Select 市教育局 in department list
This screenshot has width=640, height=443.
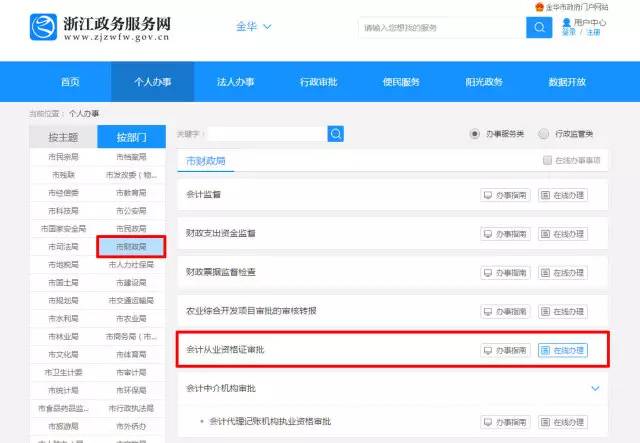[131, 193]
